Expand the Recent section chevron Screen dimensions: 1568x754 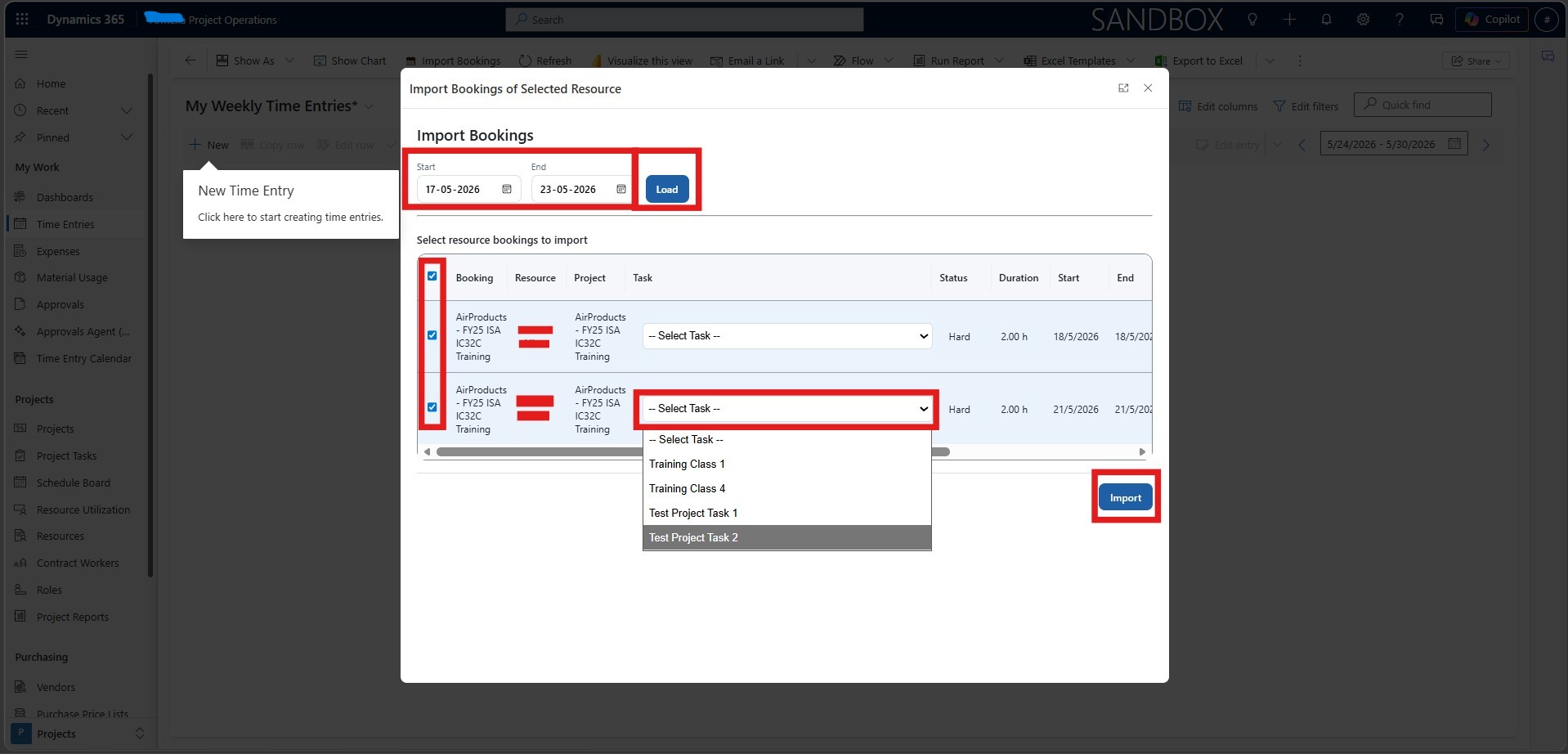(x=127, y=110)
